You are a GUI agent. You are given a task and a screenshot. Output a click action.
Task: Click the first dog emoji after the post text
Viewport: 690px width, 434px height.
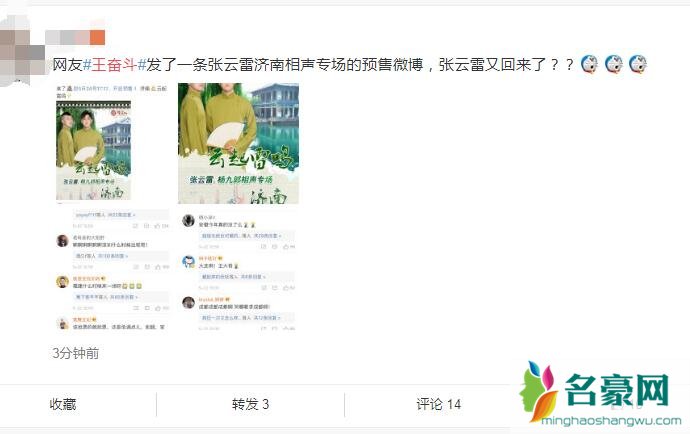[590, 64]
